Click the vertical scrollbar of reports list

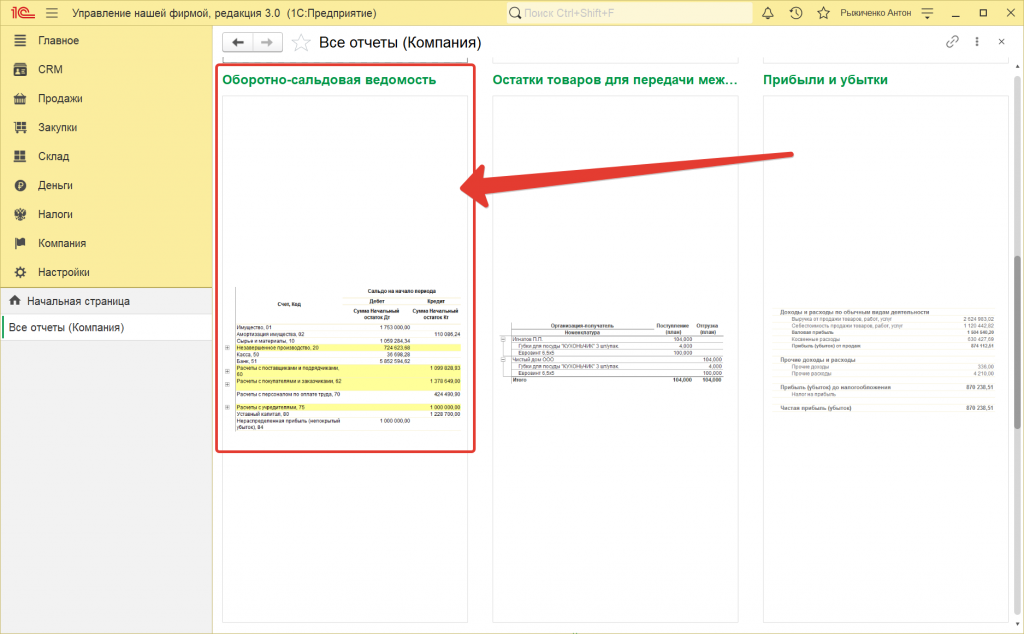1018,340
